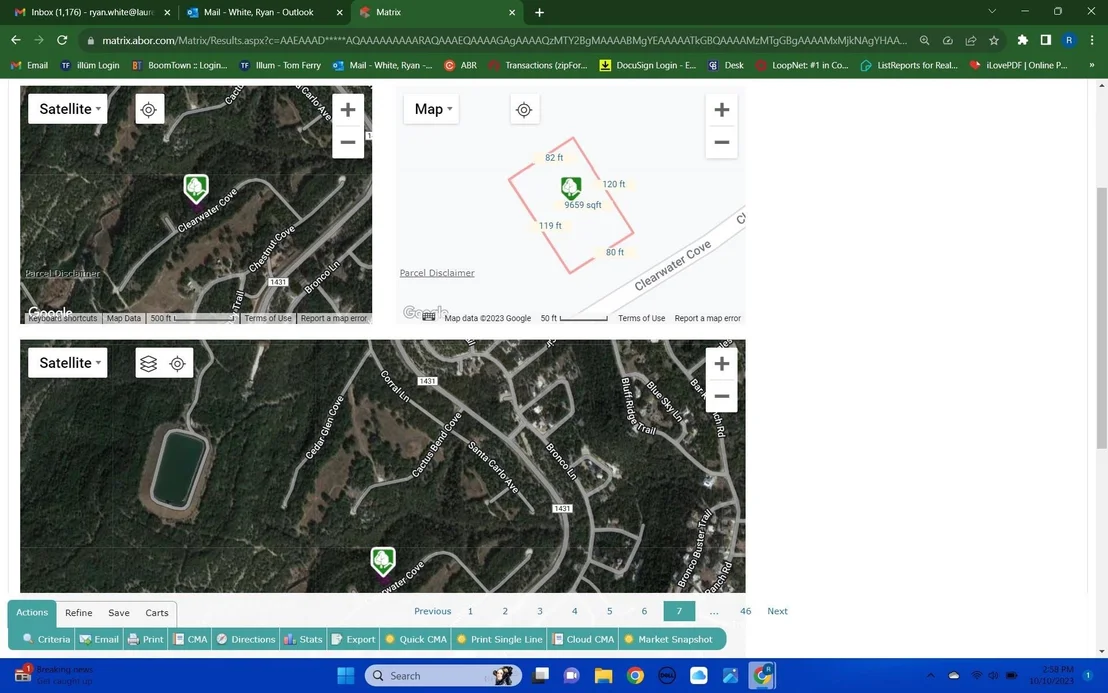Open the DocuSign Login bookmark
Screen dimensions: 1108x693
(647, 65)
